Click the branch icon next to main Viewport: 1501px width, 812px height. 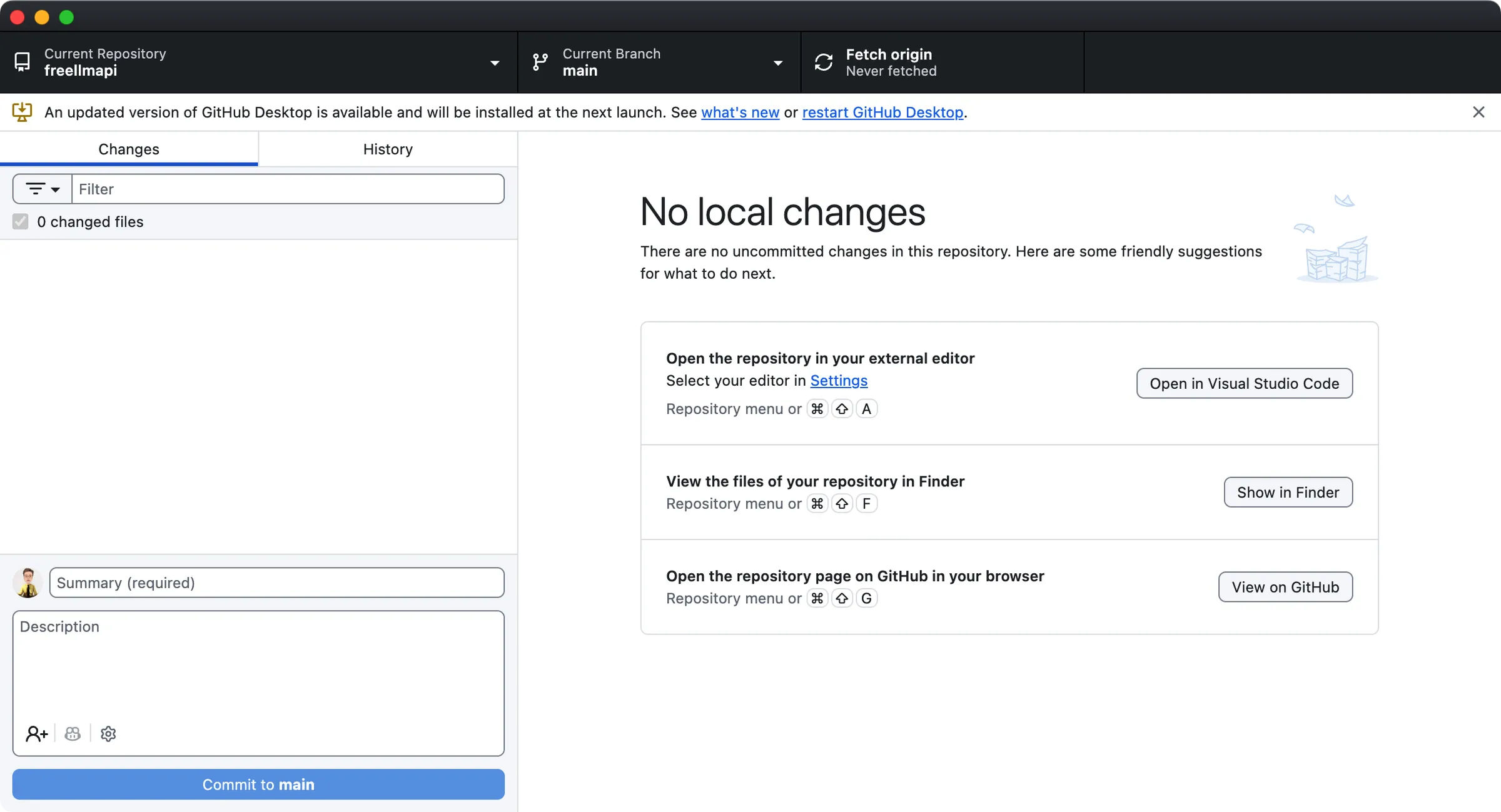click(x=540, y=62)
